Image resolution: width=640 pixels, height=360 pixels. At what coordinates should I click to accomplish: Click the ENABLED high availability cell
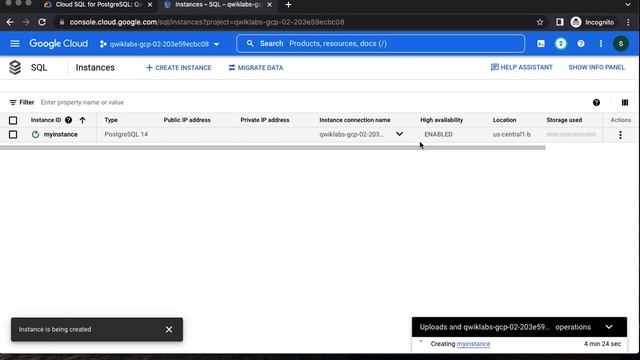[438, 134]
